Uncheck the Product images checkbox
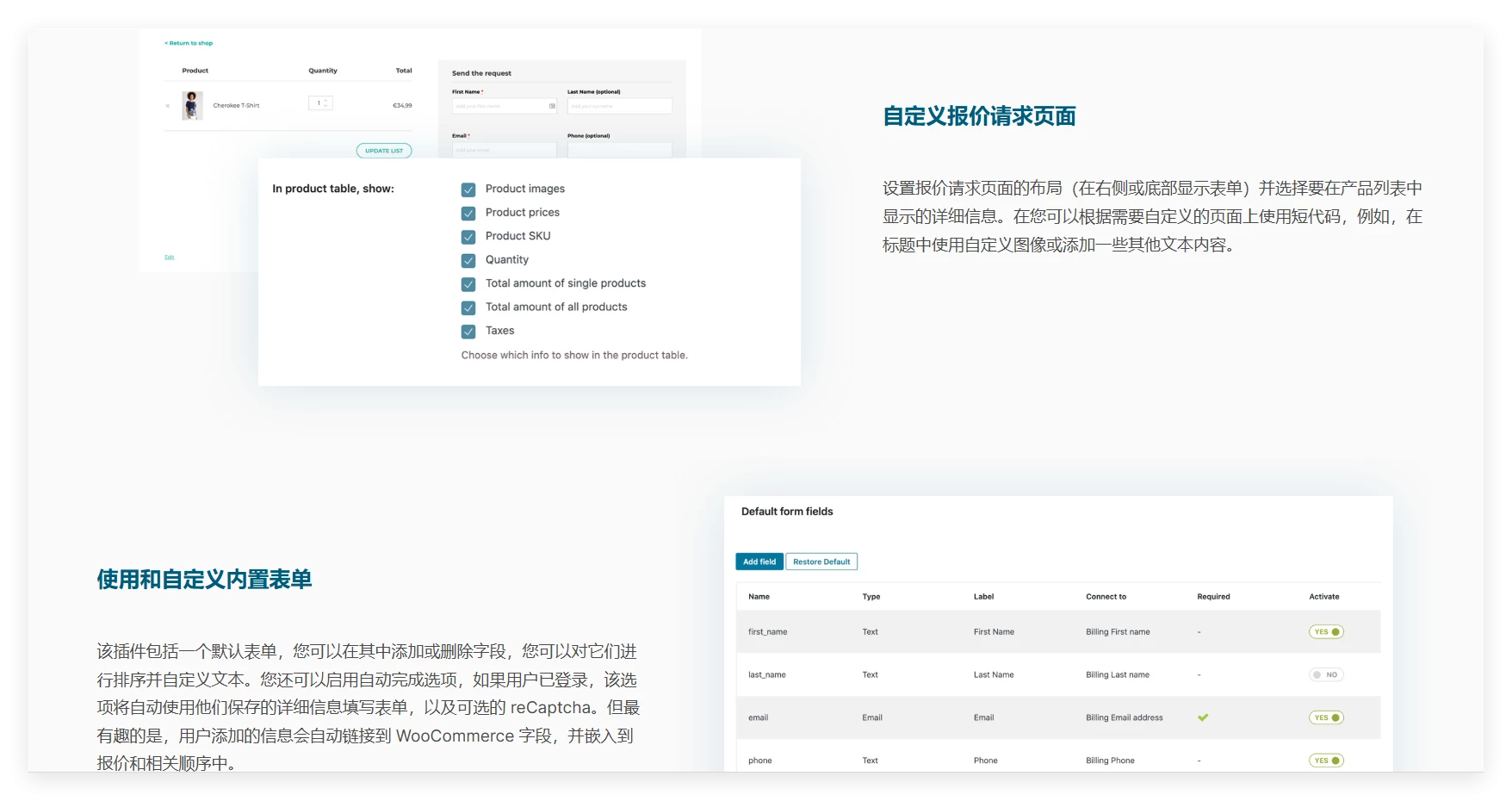Image resolution: width=1512 pixels, height=801 pixels. (x=468, y=189)
